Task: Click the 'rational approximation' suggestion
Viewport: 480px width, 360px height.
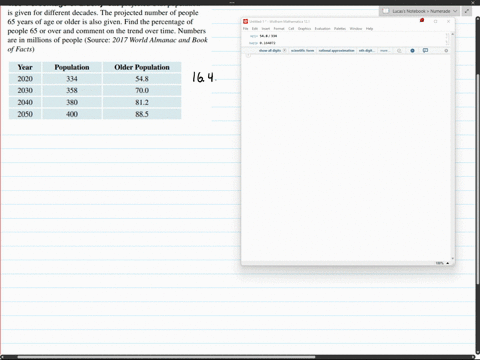Action: pos(336,51)
